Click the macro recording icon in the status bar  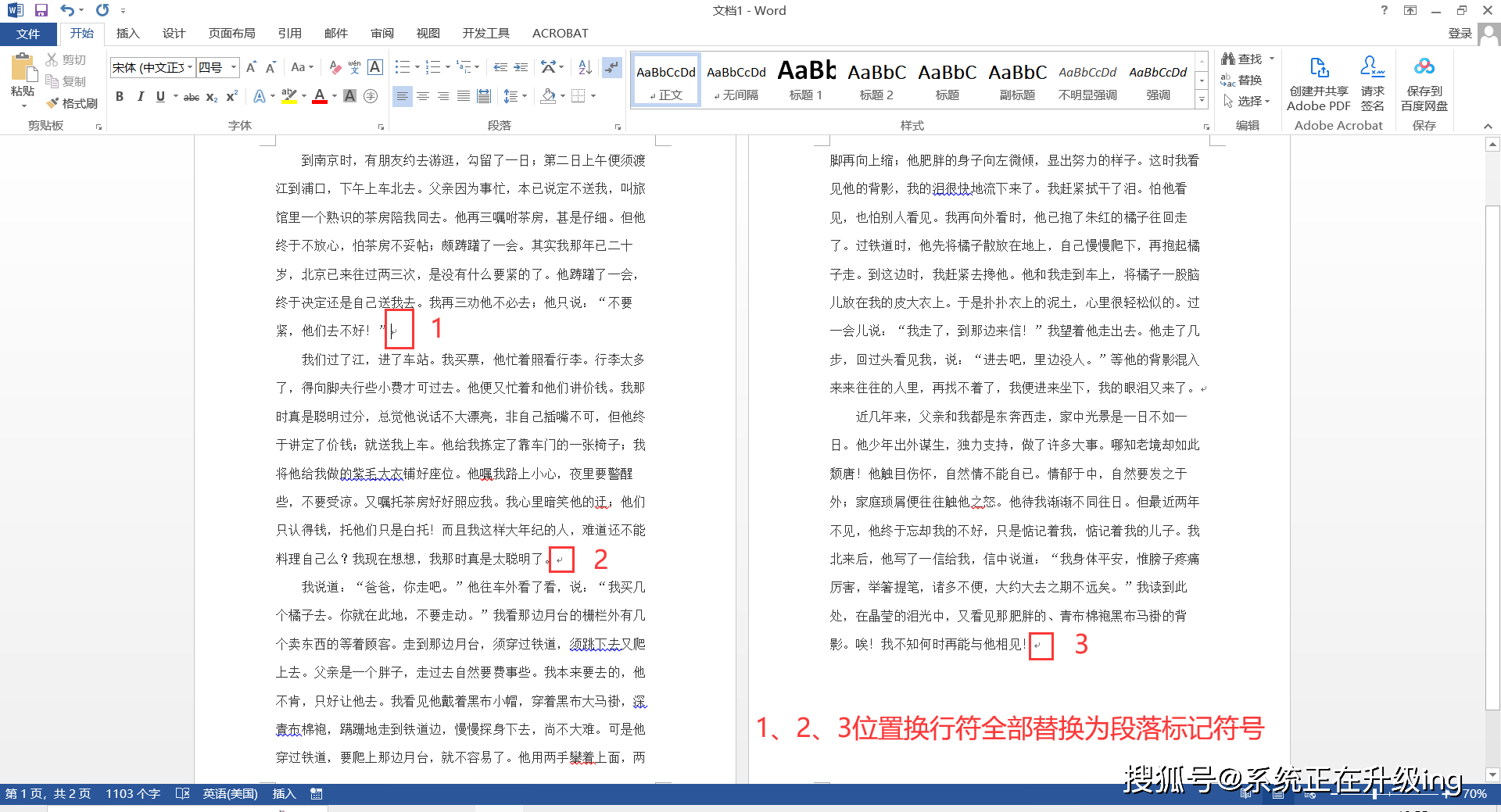point(317,794)
